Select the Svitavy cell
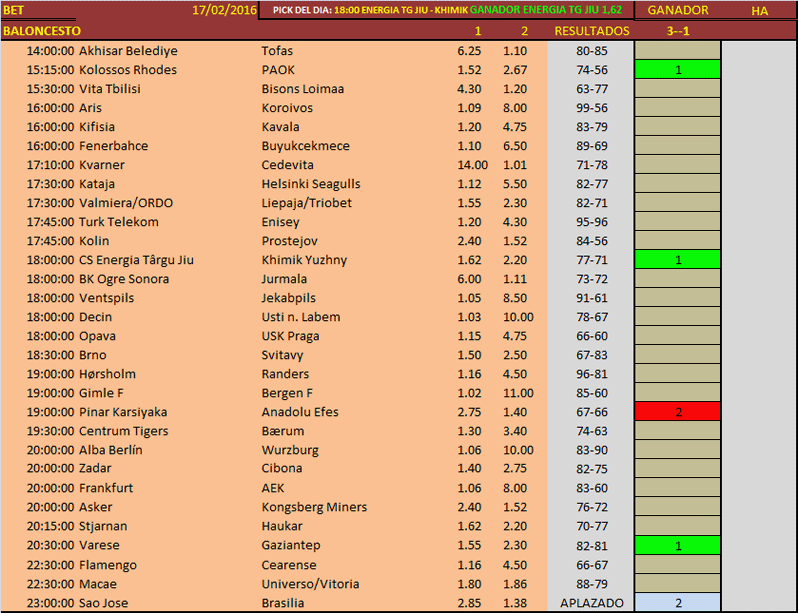This screenshot has height=613, width=798. (282, 355)
